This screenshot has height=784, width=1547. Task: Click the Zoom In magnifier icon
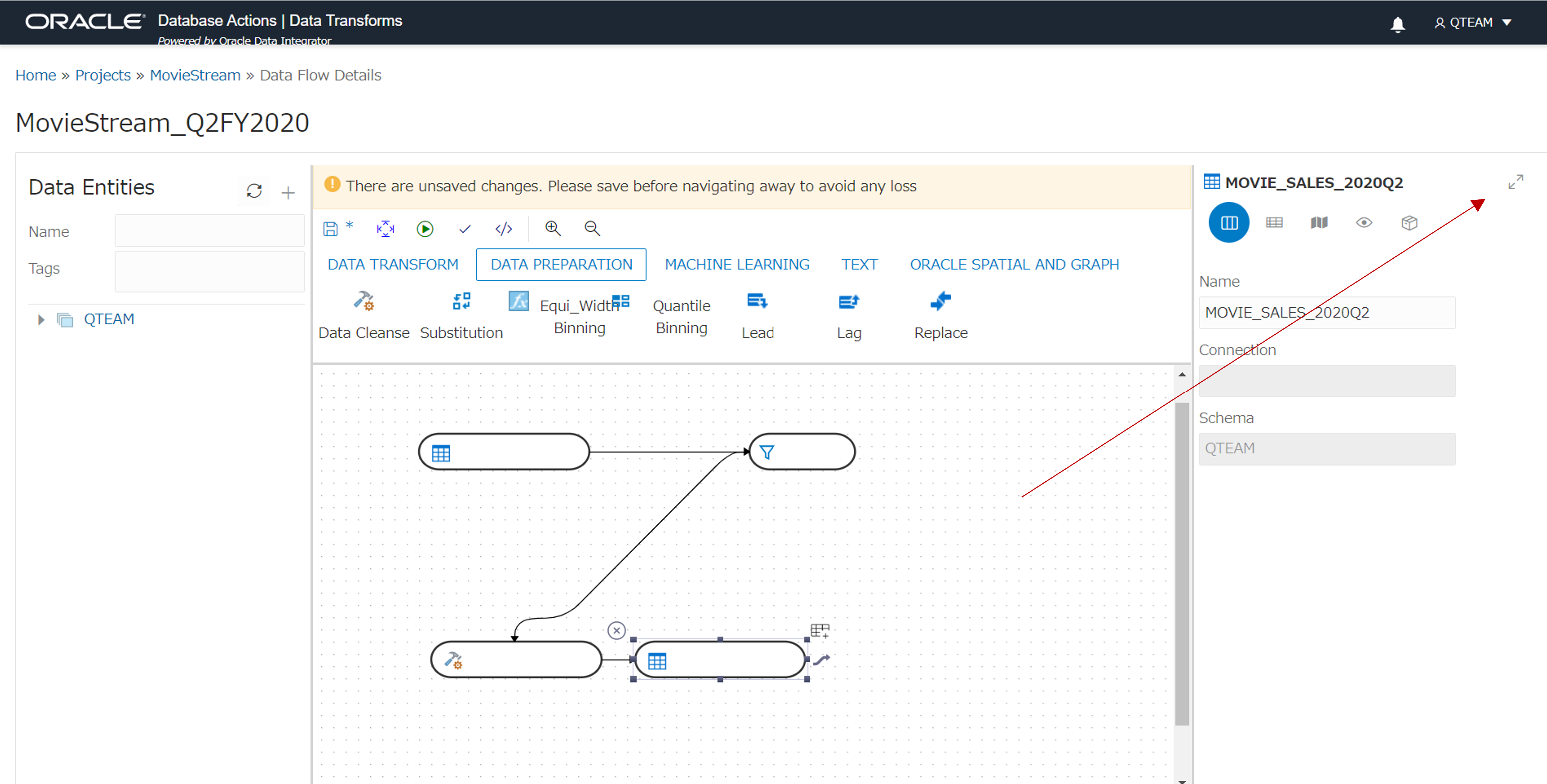[x=552, y=228]
